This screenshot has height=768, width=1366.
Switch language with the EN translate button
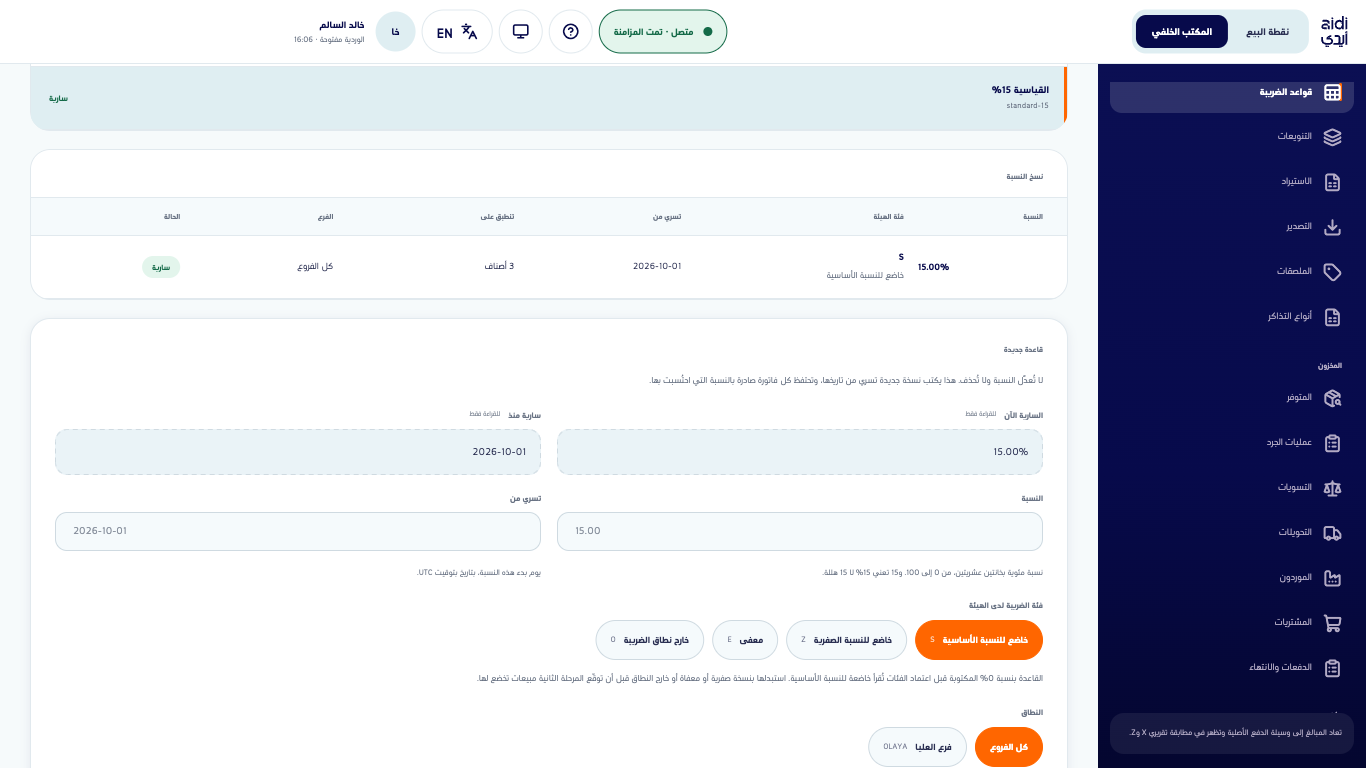pyautogui.click(x=457, y=32)
